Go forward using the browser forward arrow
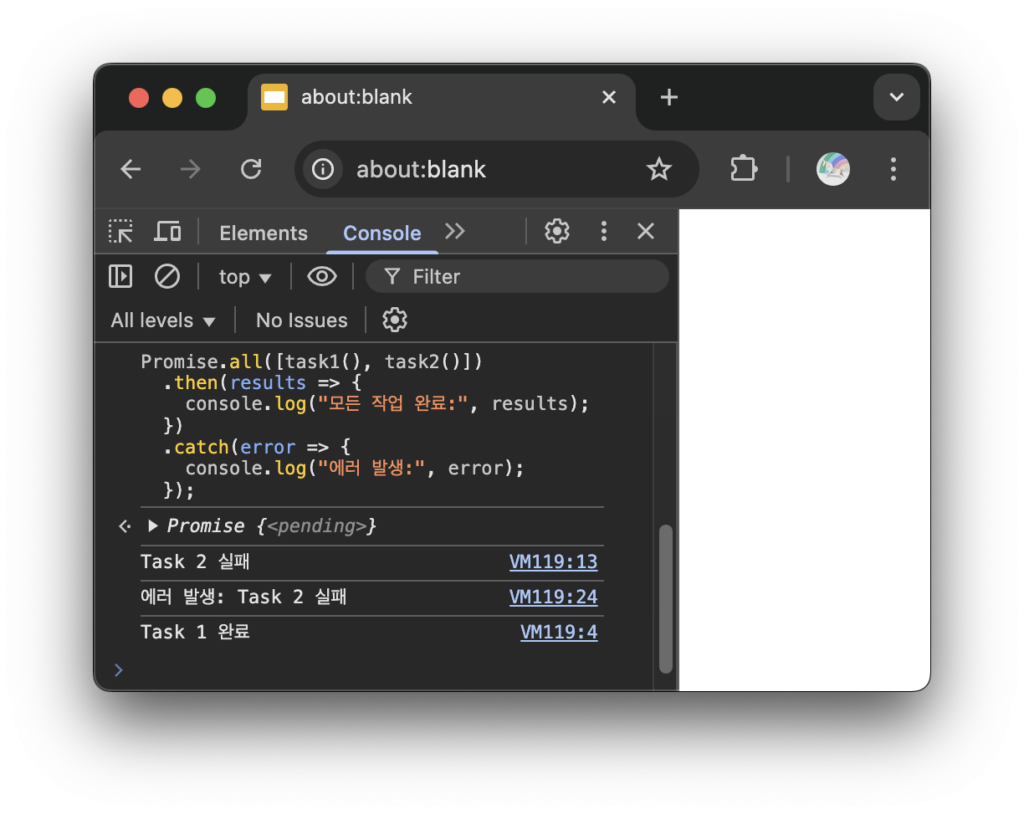1024x815 pixels. 190,170
